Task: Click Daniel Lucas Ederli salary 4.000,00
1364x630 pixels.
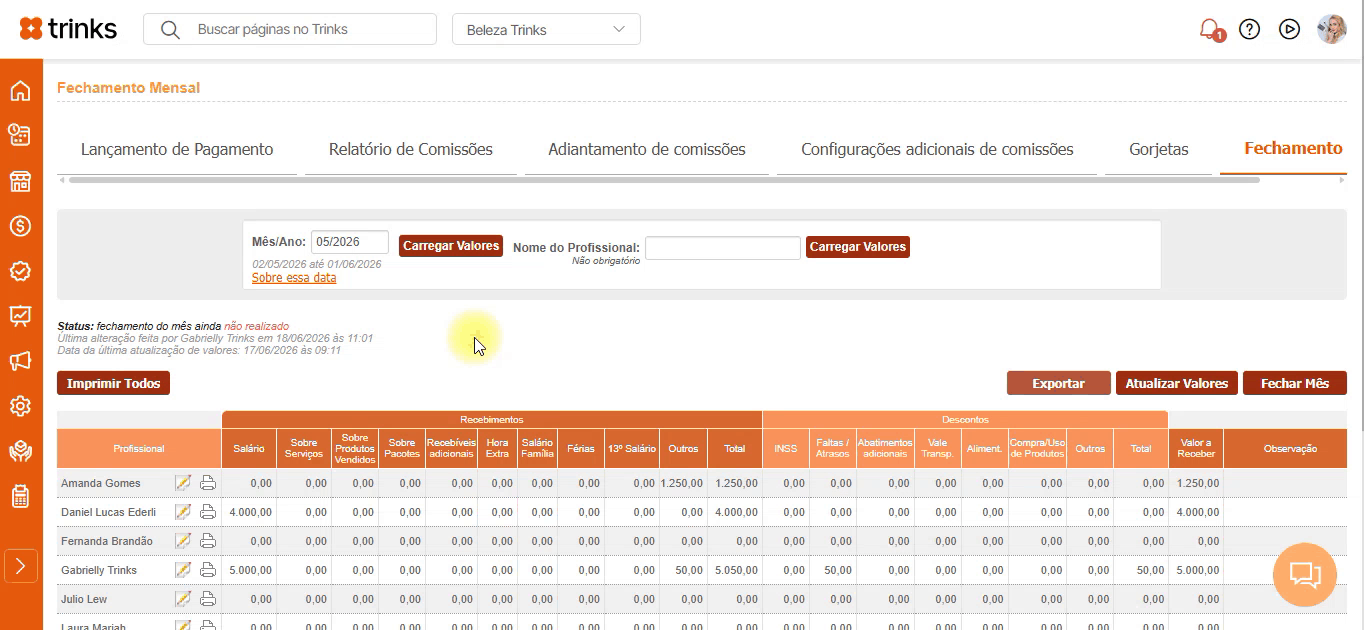Action: click(x=251, y=512)
